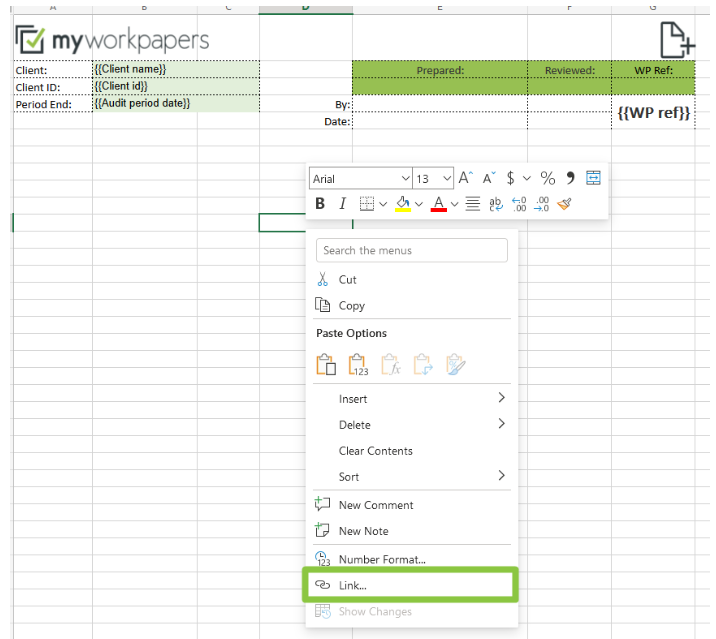Click the format painter brush icon

565,204
